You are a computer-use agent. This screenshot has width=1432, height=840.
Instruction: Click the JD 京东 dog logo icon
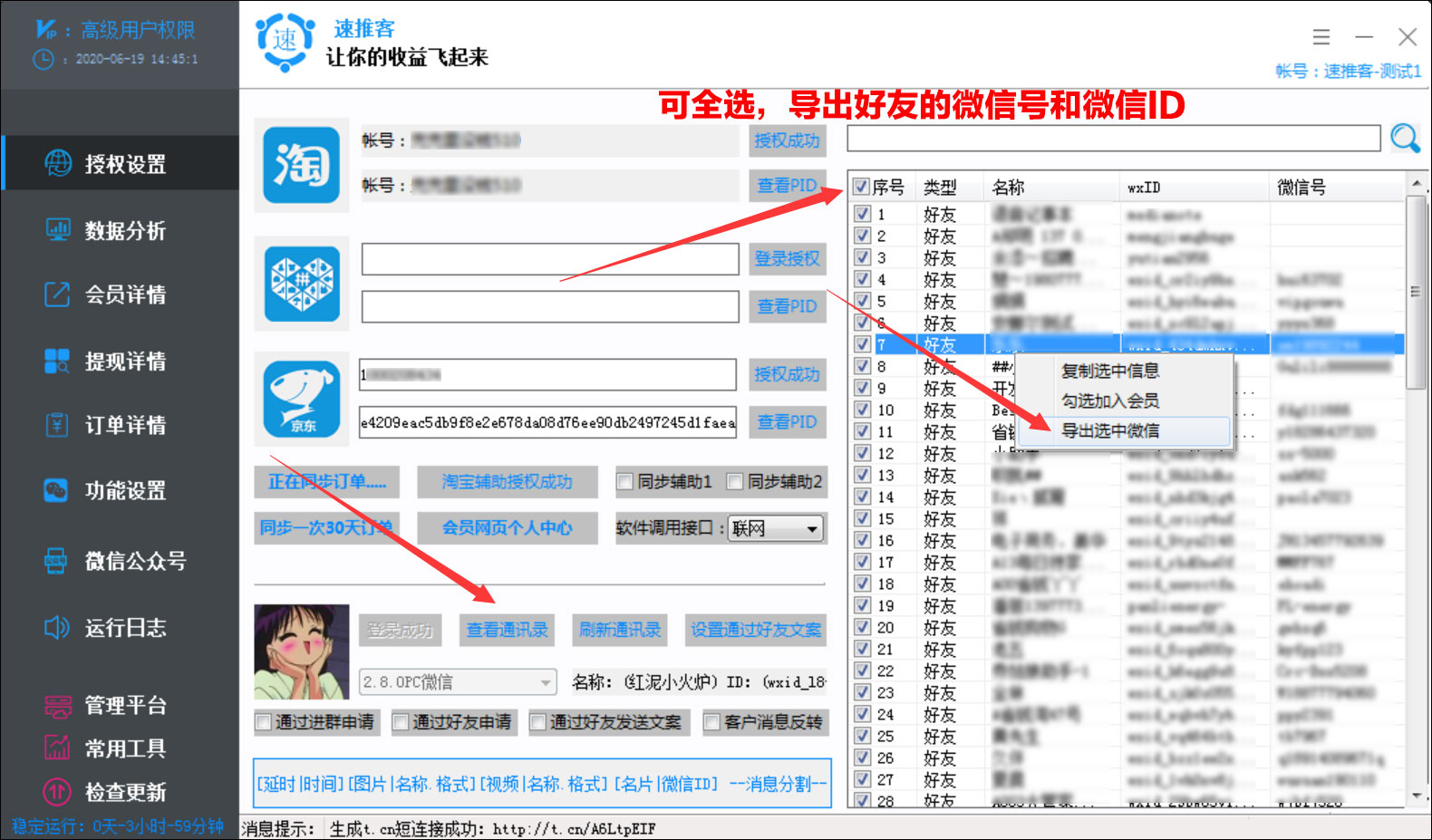(302, 399)
